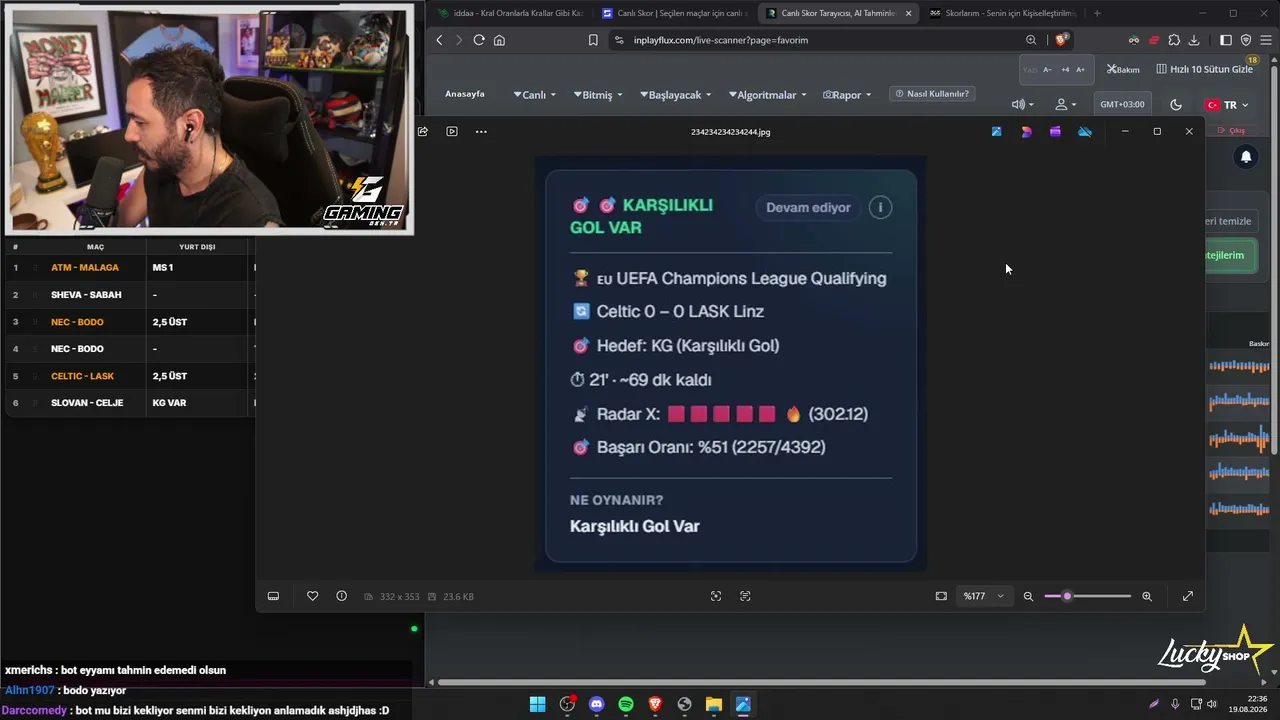Image resolution: width=1280 pixels, height=720 pixels.
Task: Open the Windows Start menu
Action: (537, 704)
